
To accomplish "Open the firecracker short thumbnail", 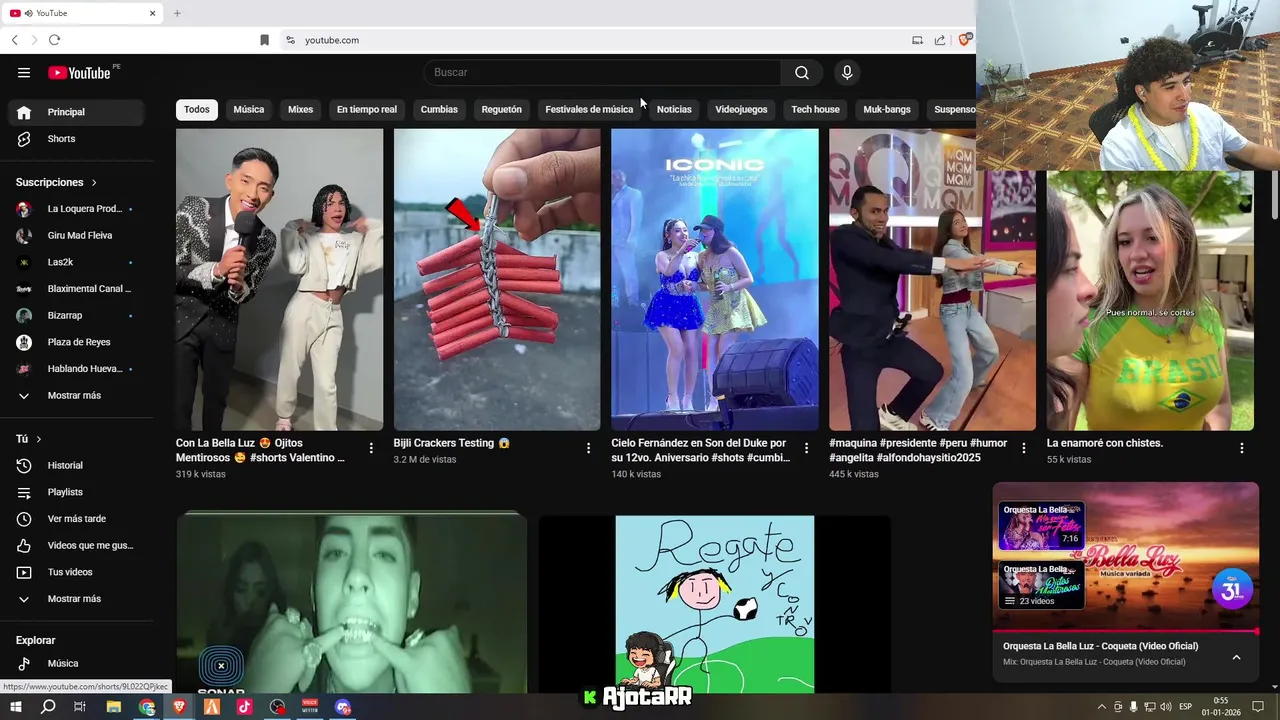I will [497, 279].
